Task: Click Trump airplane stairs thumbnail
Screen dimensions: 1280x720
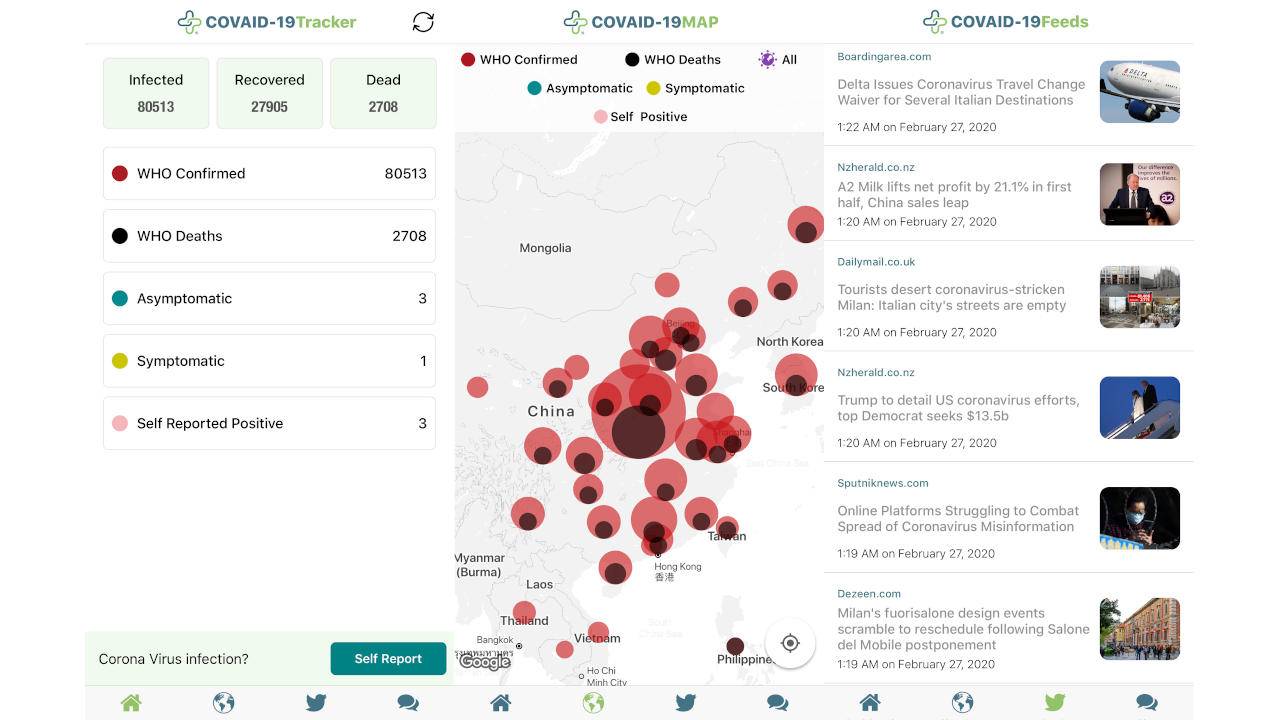Action: [1140, 408]
